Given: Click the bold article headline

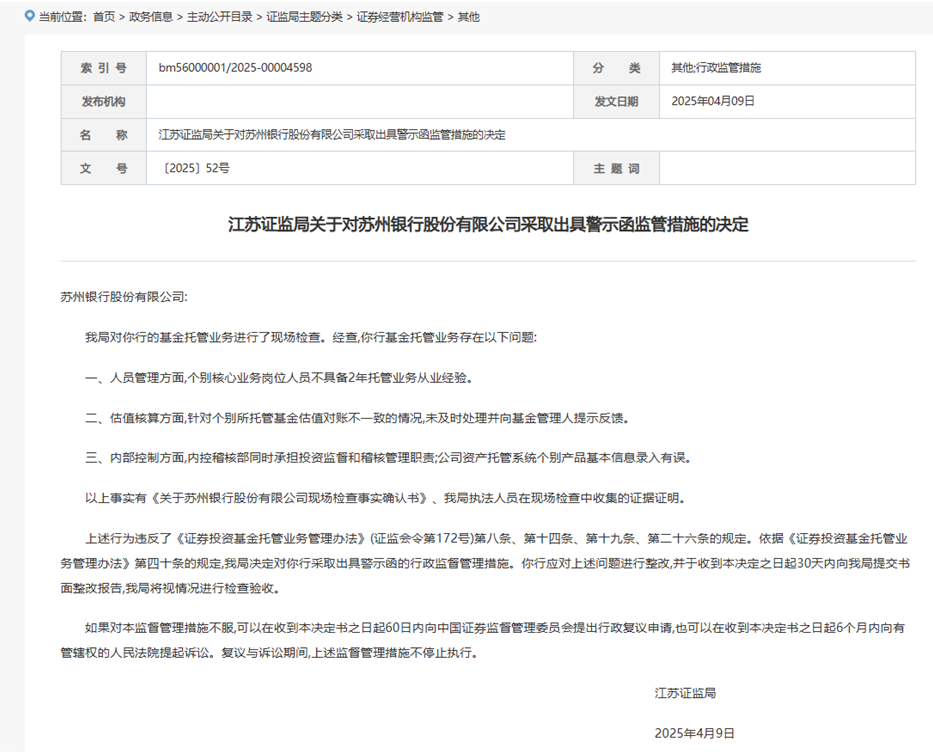Looking at the screenshot, I should (x=488, y=224).
